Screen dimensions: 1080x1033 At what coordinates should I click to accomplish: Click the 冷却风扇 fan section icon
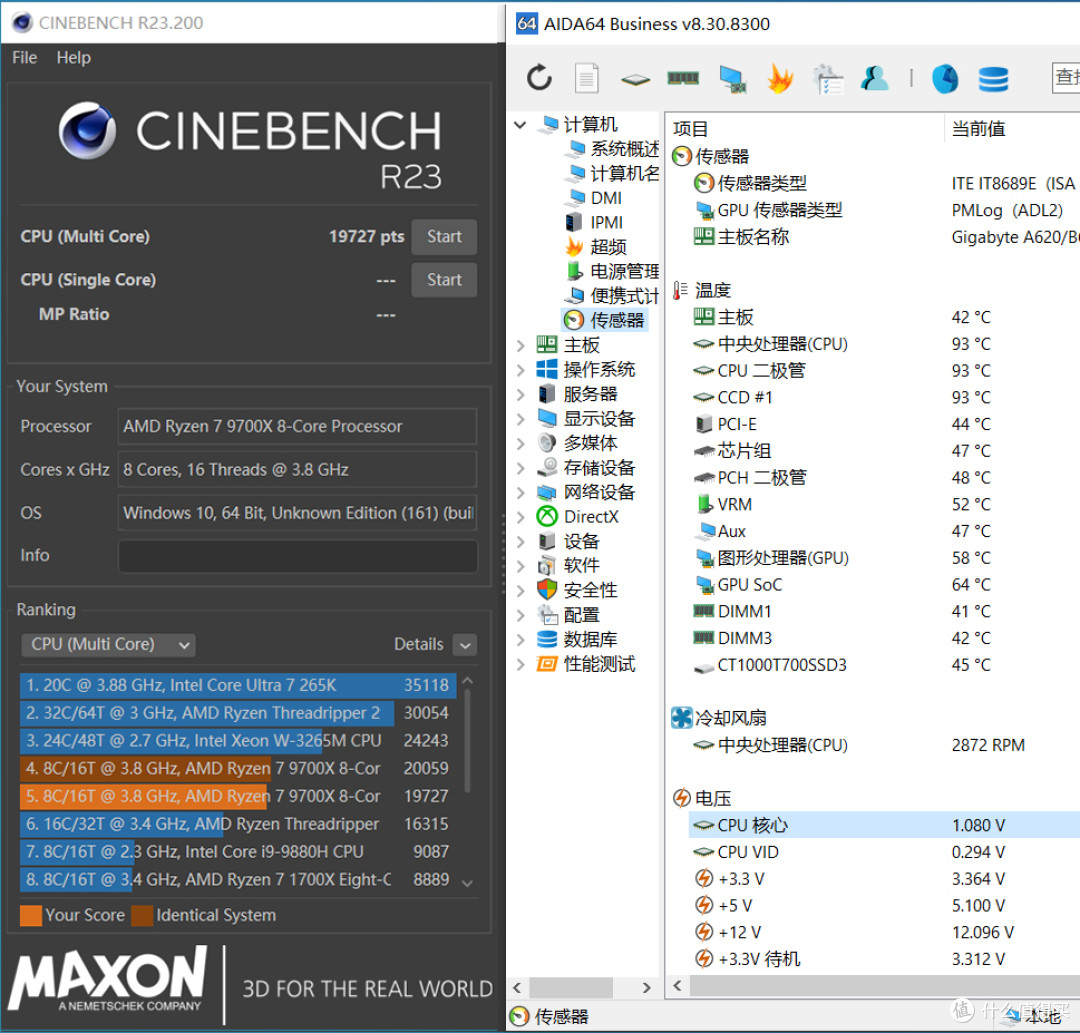tap(682, 718)
